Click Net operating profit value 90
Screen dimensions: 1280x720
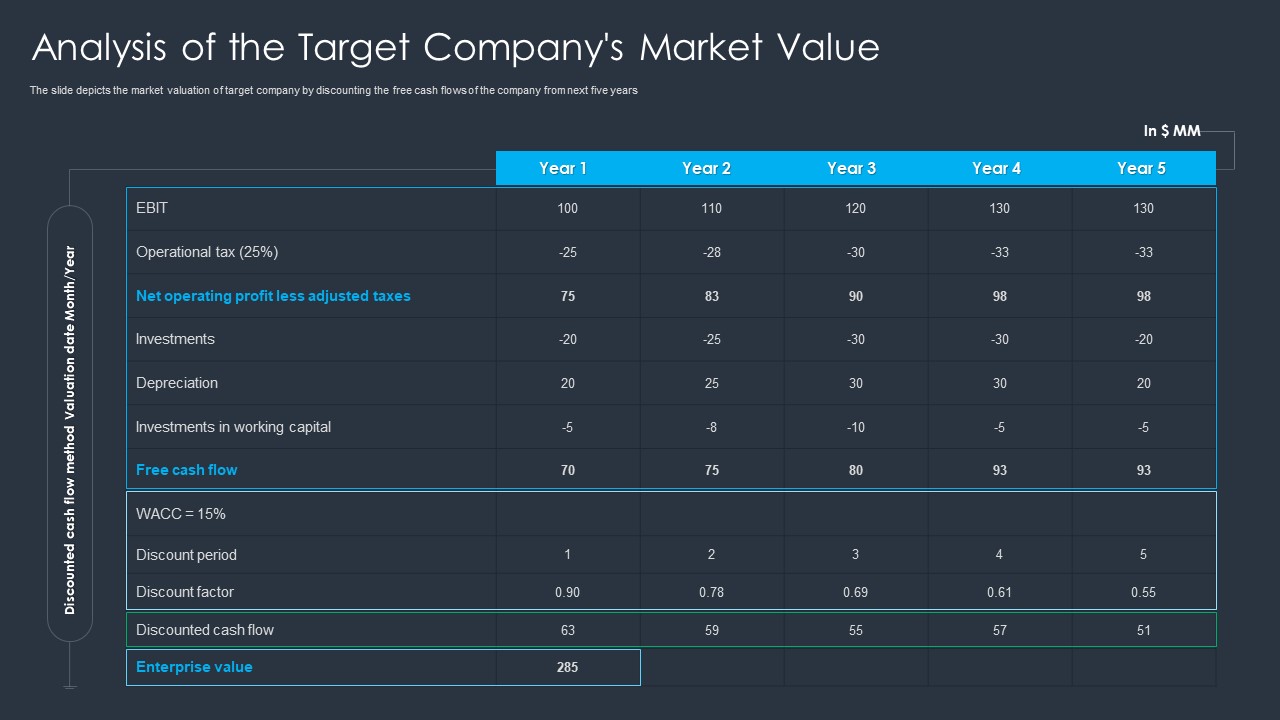(856, 296)
